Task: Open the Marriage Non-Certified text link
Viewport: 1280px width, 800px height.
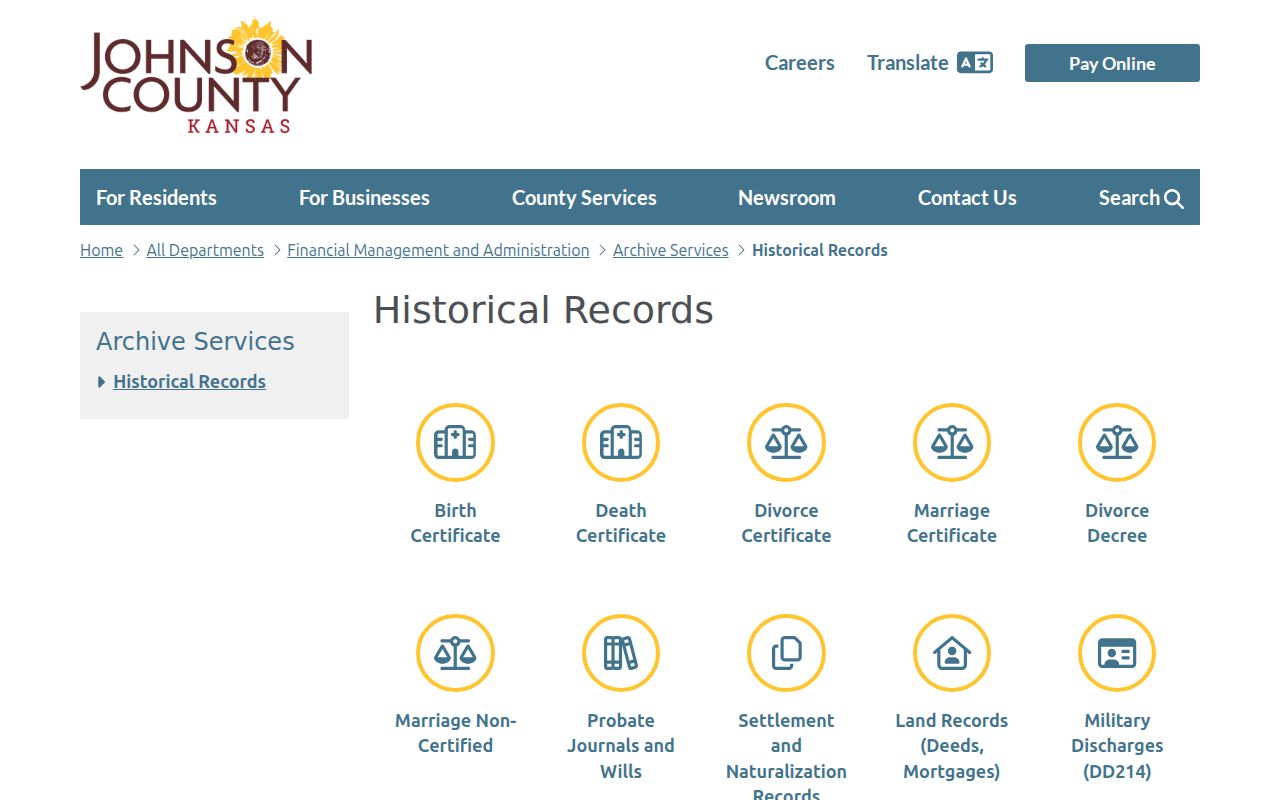Action: tap(455, 733)
